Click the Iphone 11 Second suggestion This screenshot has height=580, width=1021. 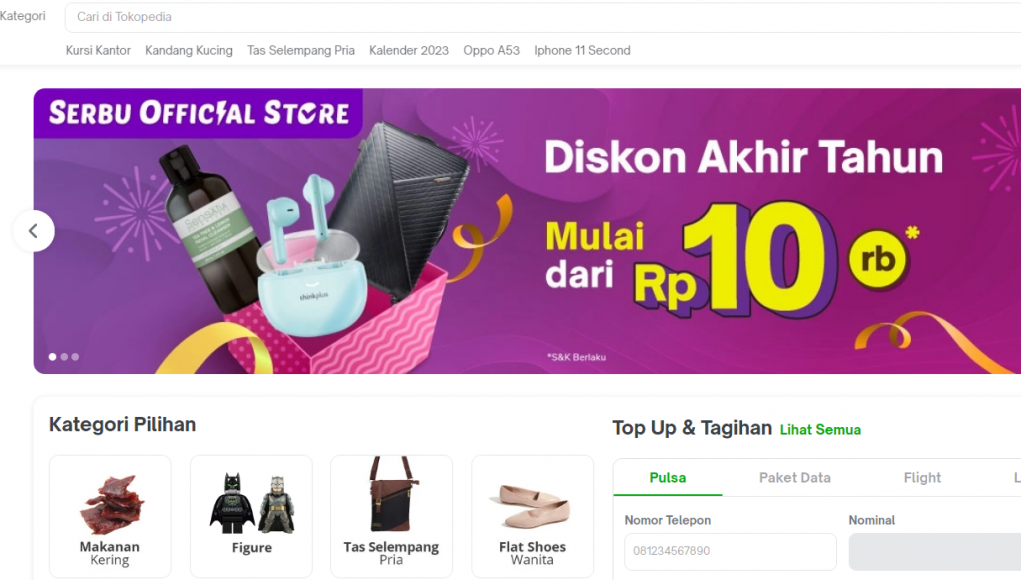tap(582, 50)
